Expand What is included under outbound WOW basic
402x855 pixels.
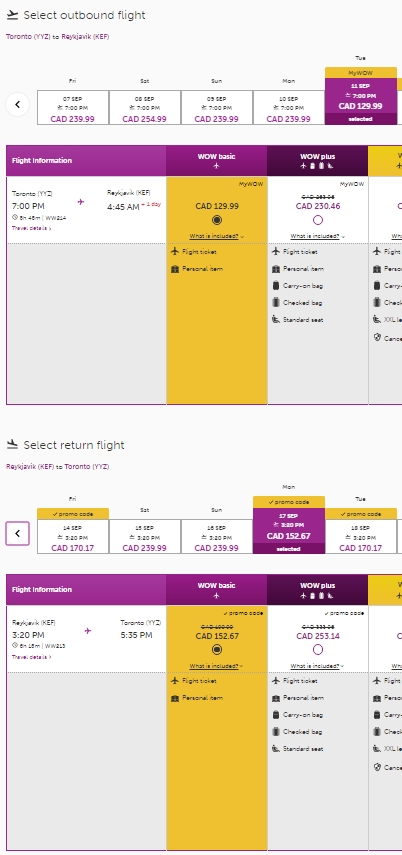[x=217, y=237]
